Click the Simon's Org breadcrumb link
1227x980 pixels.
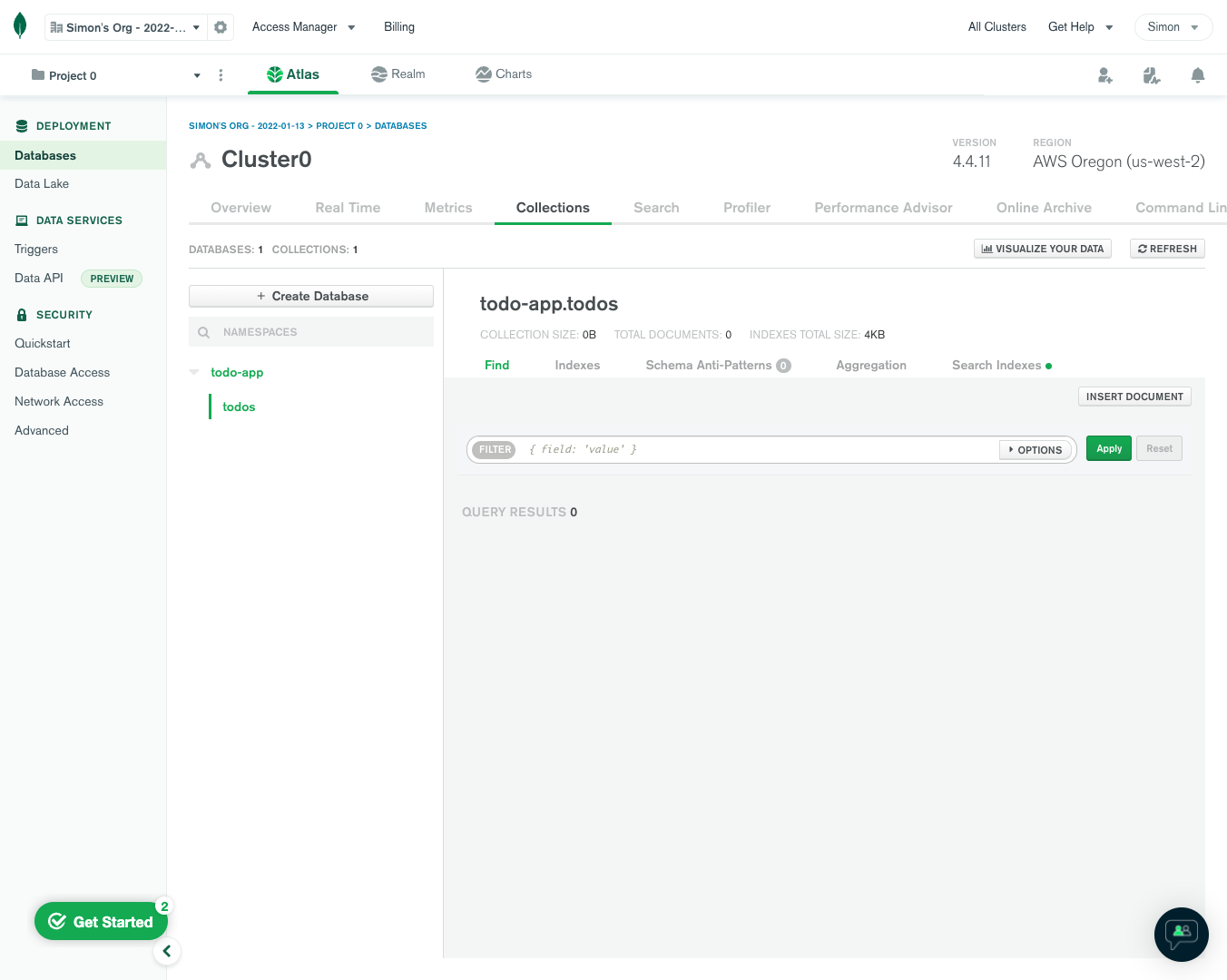(x=246, y=126)
